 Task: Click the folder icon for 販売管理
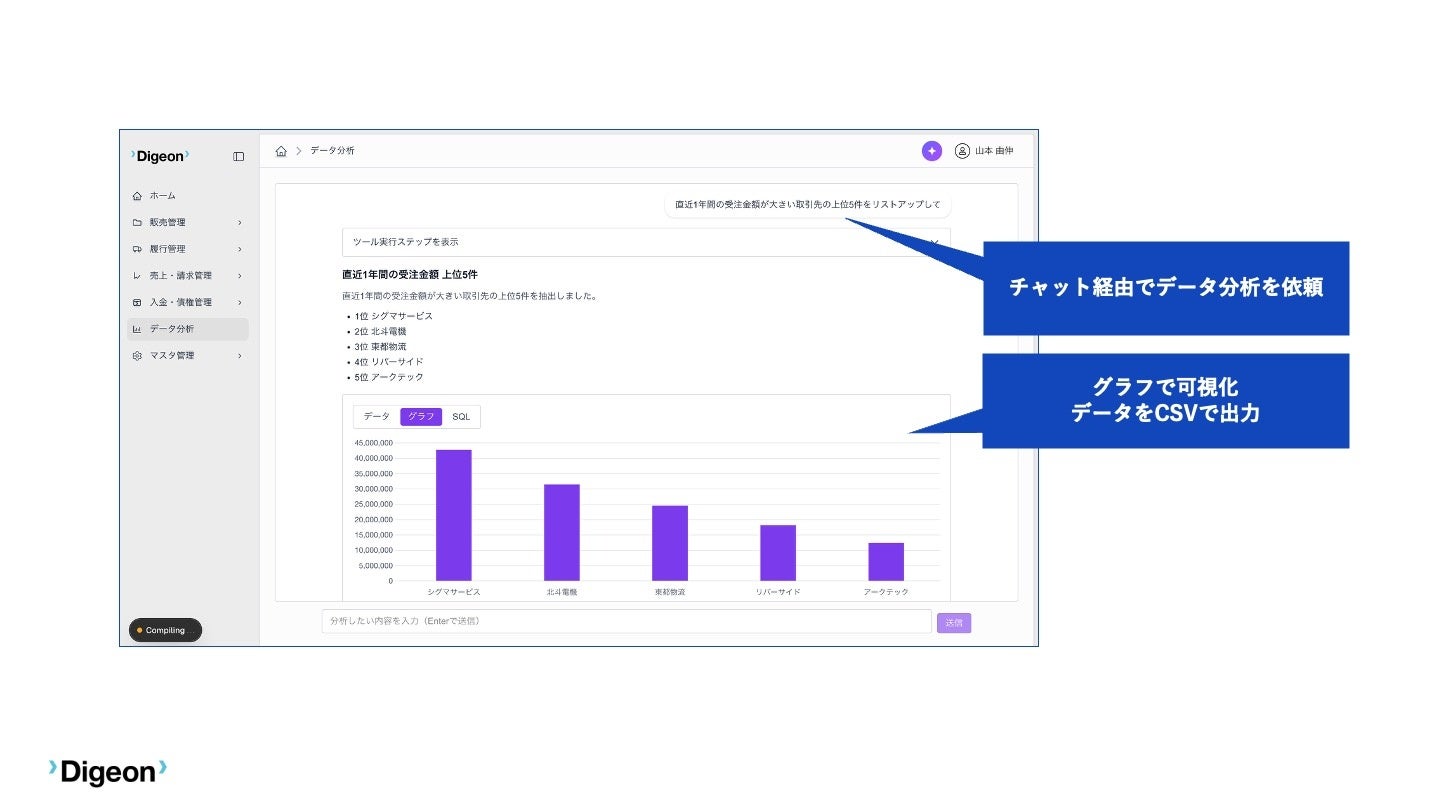(x=137, y=222)
